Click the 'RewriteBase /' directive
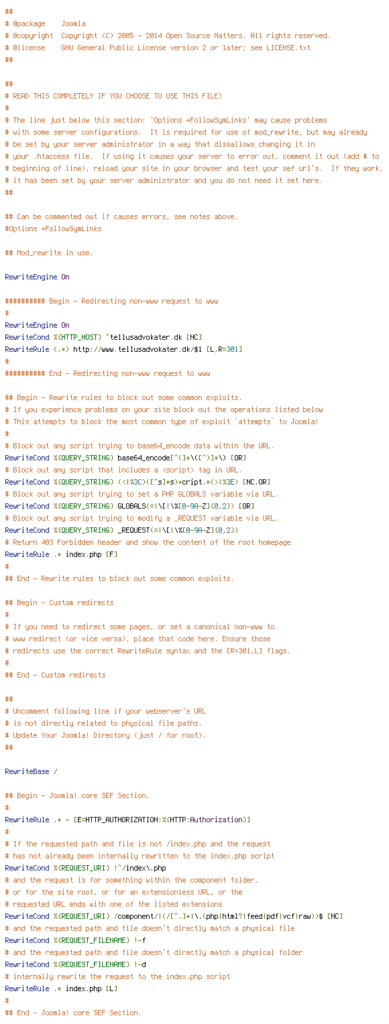Viewport: 389px width, 1024px height. (31, 771)
